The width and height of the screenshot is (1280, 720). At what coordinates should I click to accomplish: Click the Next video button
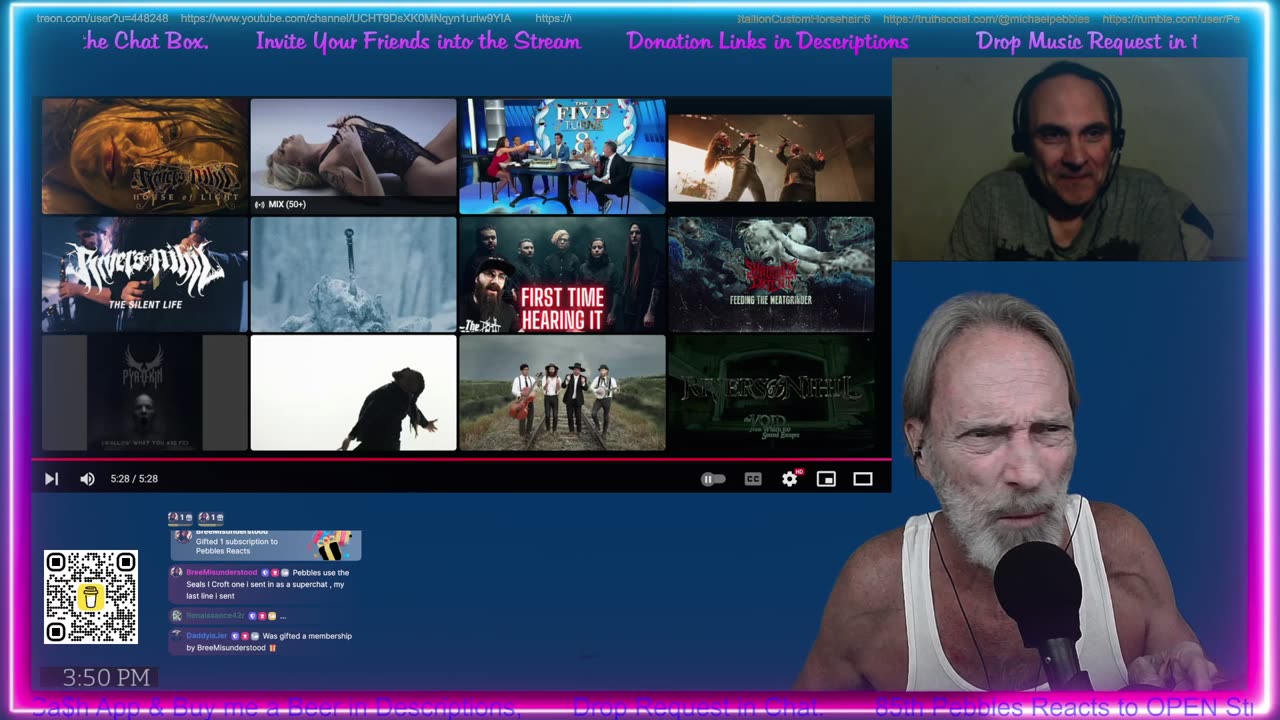[51, 479]
